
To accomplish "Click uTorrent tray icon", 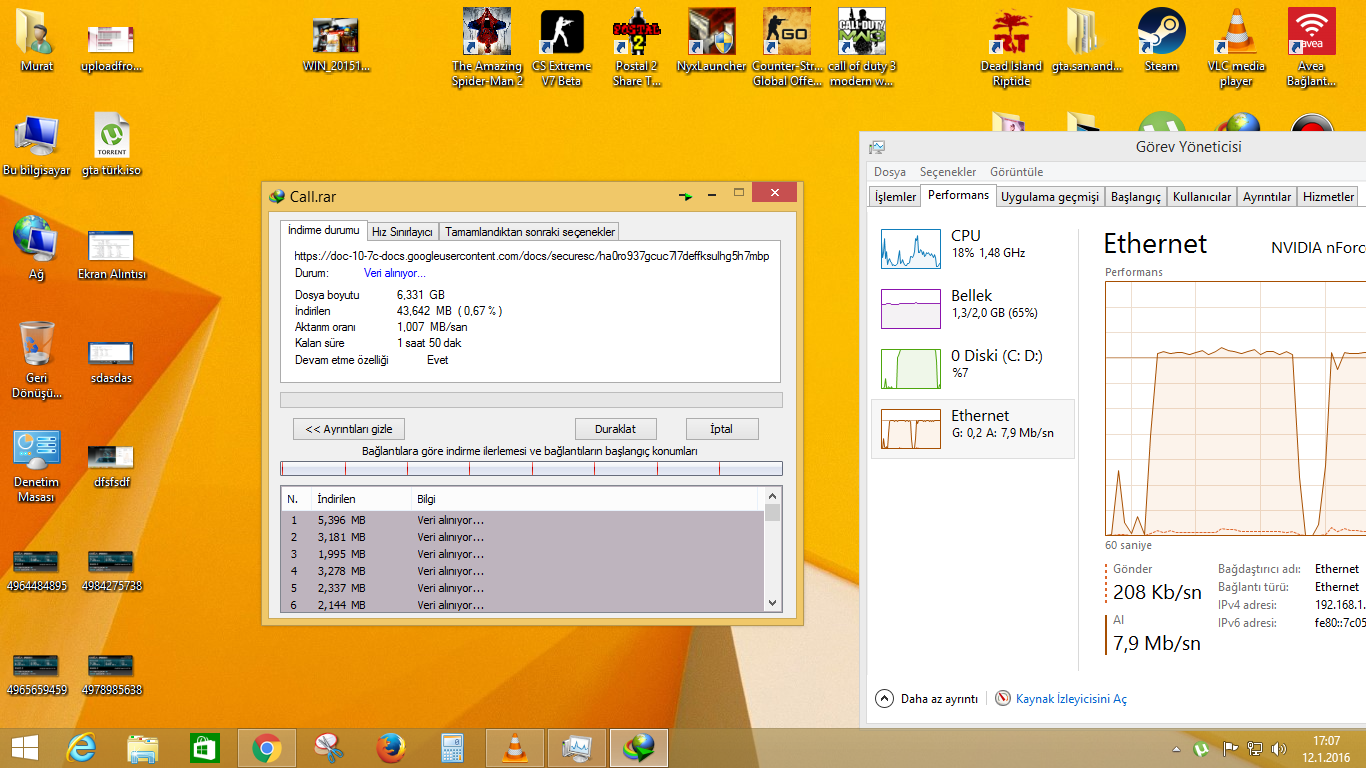I will point(1202,748).
